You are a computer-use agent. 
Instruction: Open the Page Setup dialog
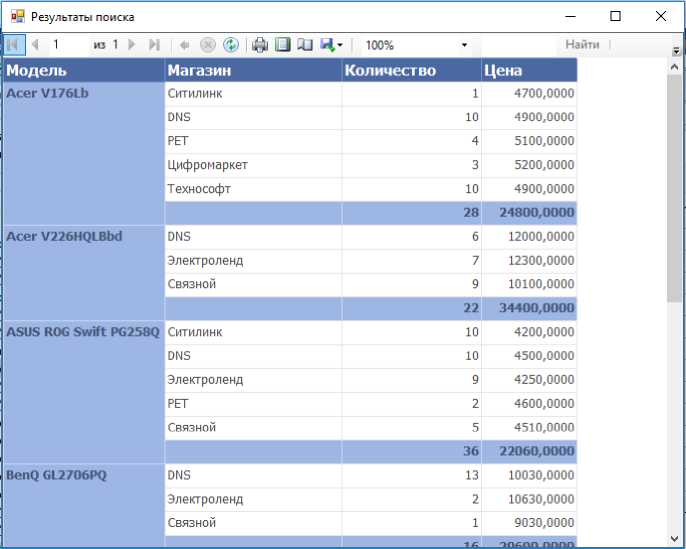[305, 45]
